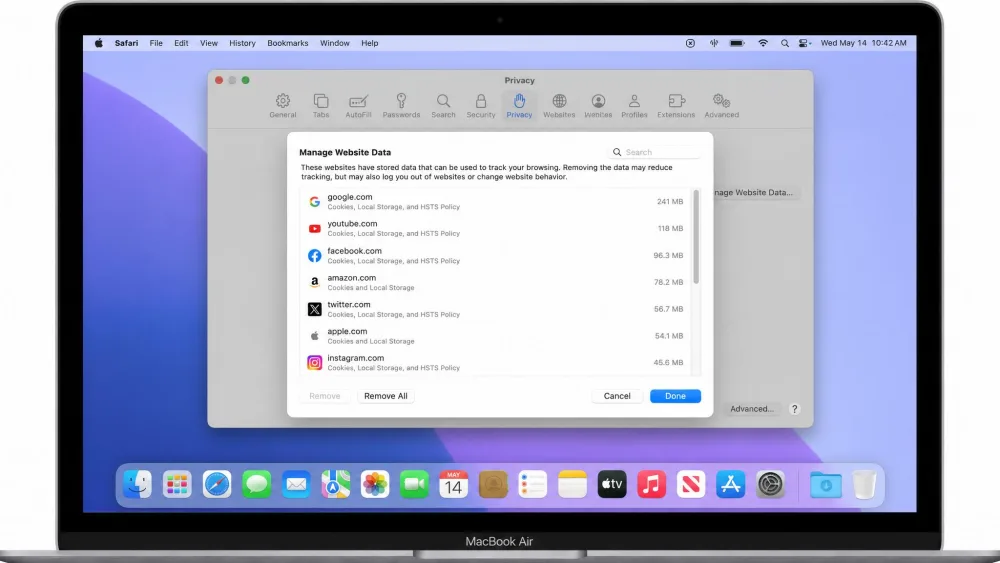Open the Edit menu

pyautogui.click(x=181, y=43)
